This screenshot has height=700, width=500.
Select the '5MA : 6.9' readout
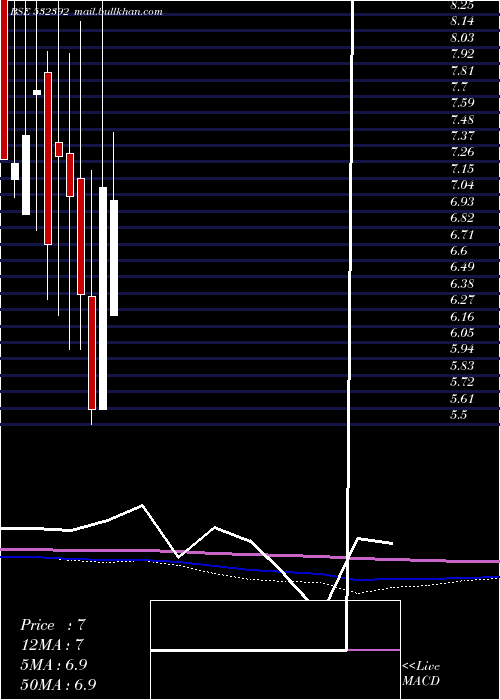pos(54,665)
